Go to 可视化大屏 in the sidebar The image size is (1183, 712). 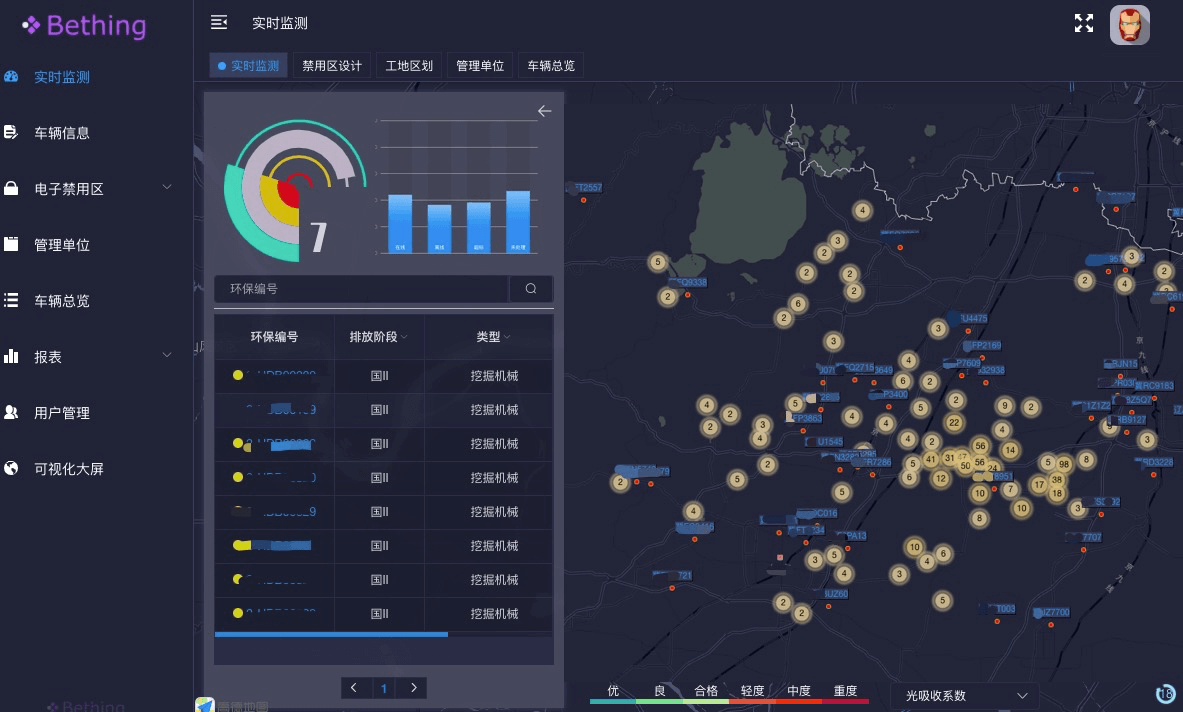click(x=69, y=469)
